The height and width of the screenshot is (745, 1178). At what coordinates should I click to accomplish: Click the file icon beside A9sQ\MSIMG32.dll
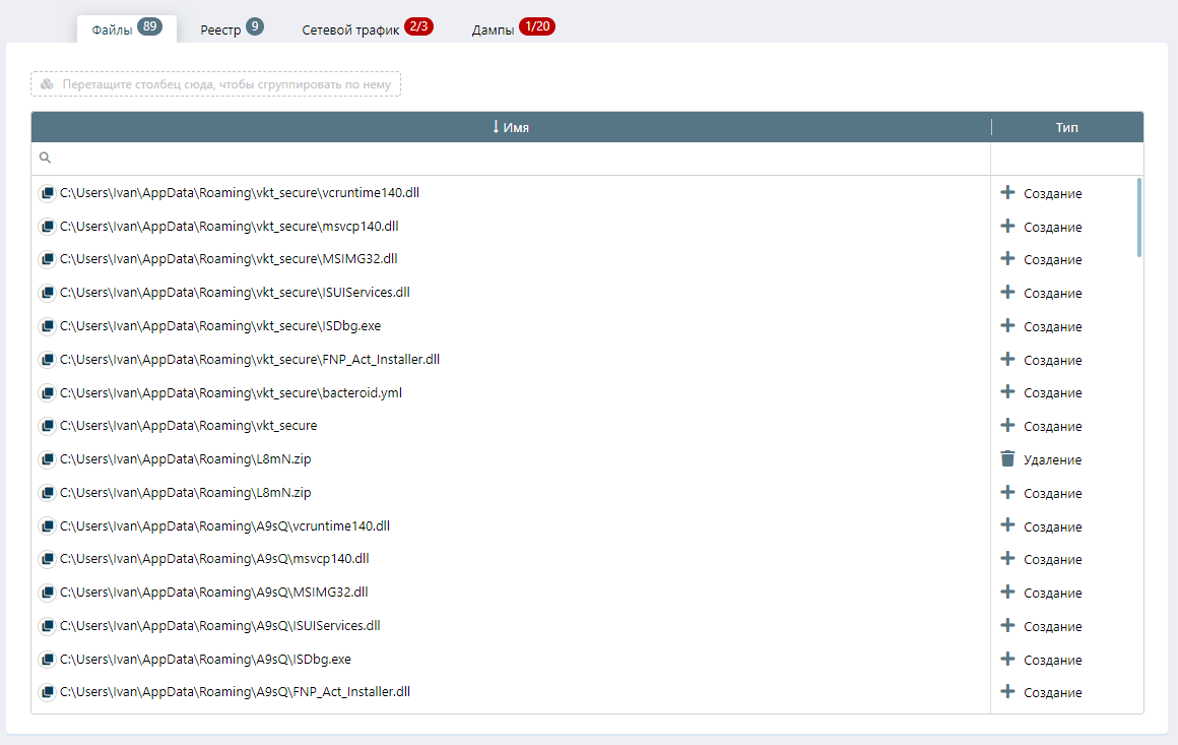[46, 593]
